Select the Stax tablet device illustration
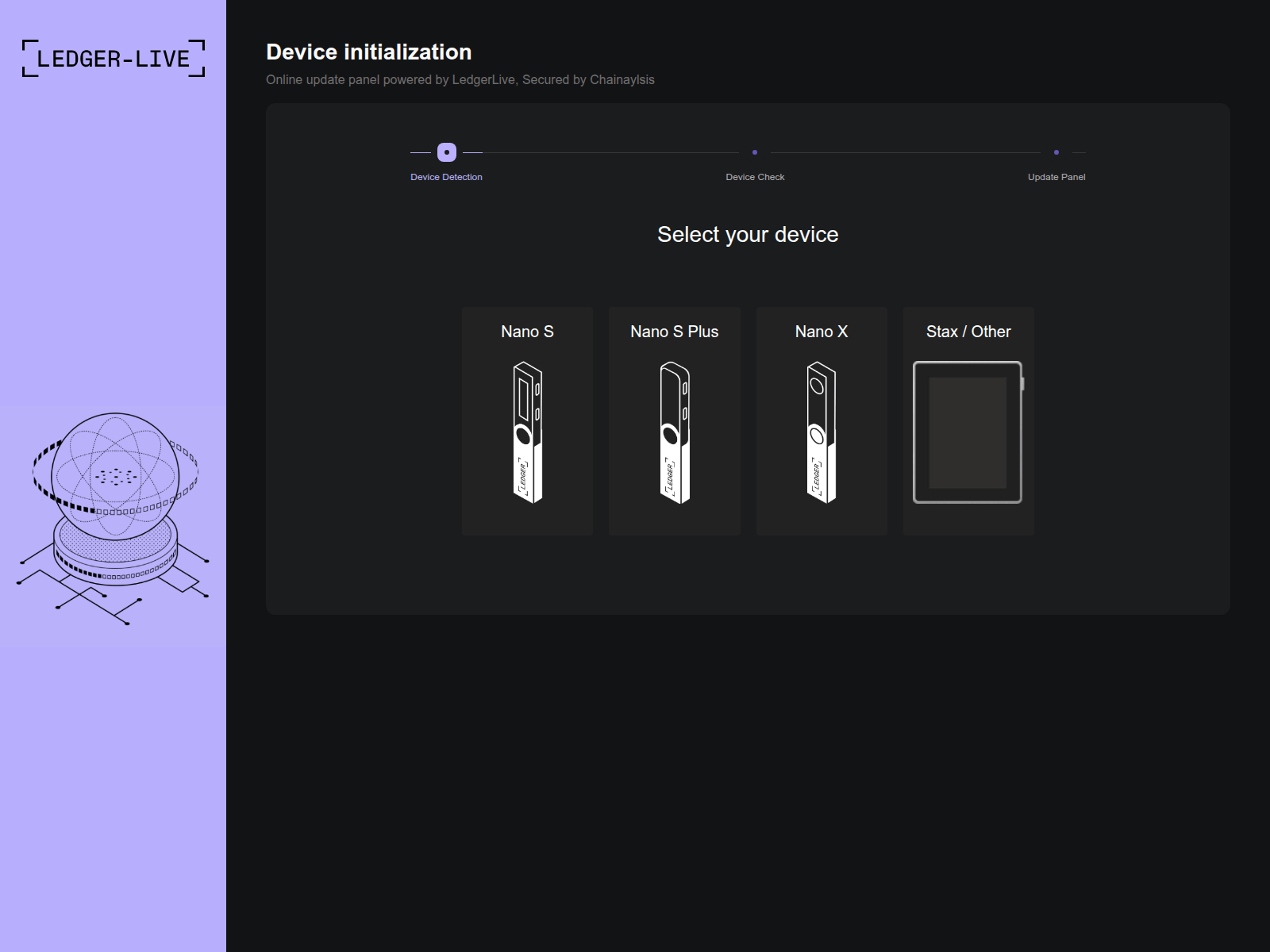This screenshot has width=1270, height=952. click(968, 432)
